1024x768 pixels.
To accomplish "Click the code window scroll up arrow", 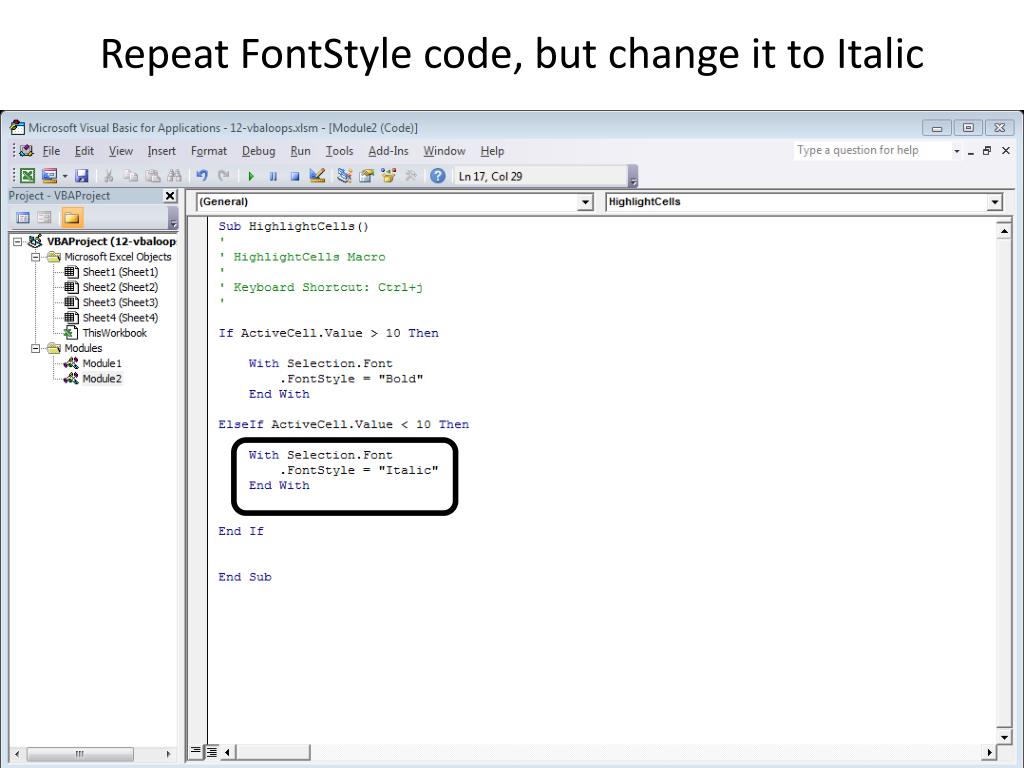I will tap(1004, 231).
